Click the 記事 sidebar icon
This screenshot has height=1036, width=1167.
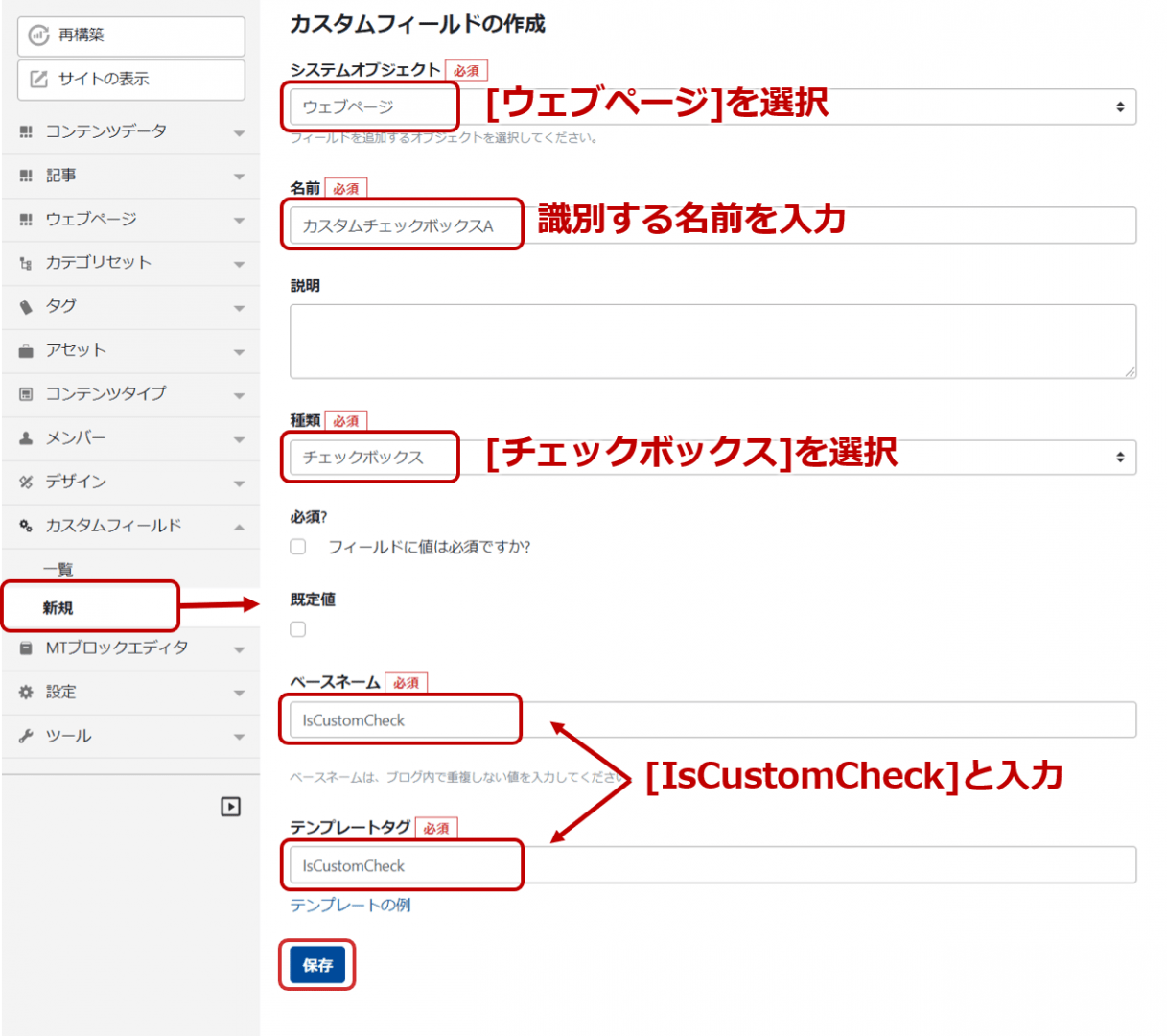pyautogui.click(x=26, y=176)
